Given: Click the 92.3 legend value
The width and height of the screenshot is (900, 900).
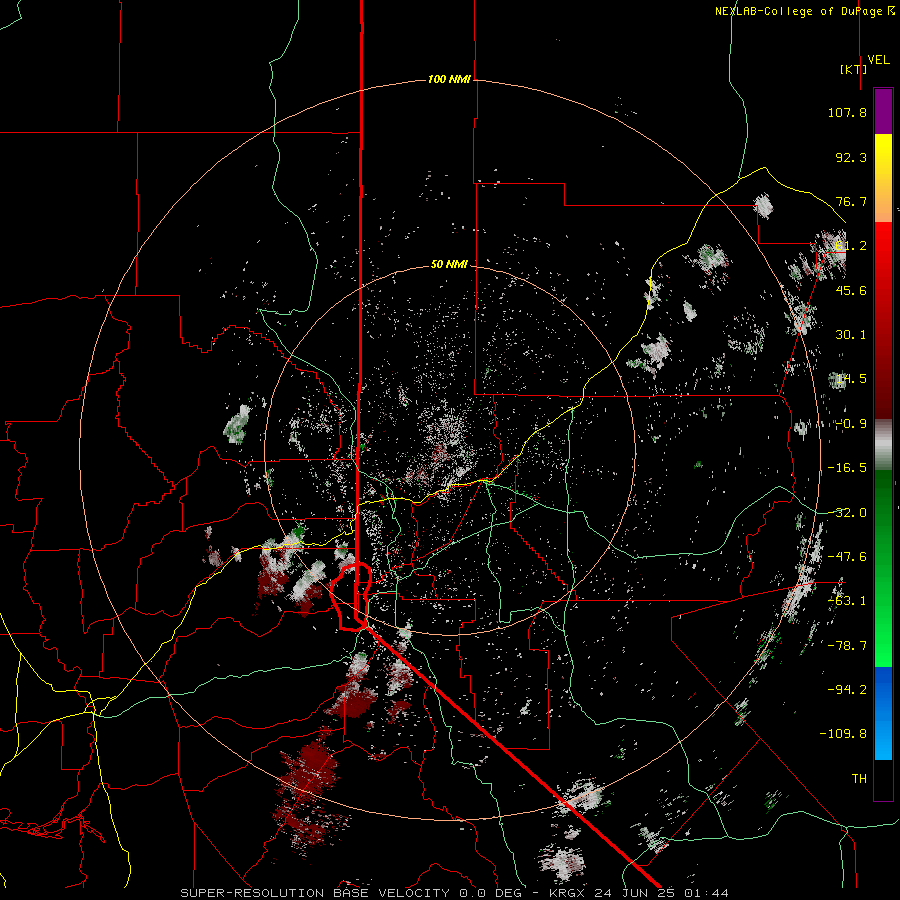Looking at the screenshot, I should (851, 157).
